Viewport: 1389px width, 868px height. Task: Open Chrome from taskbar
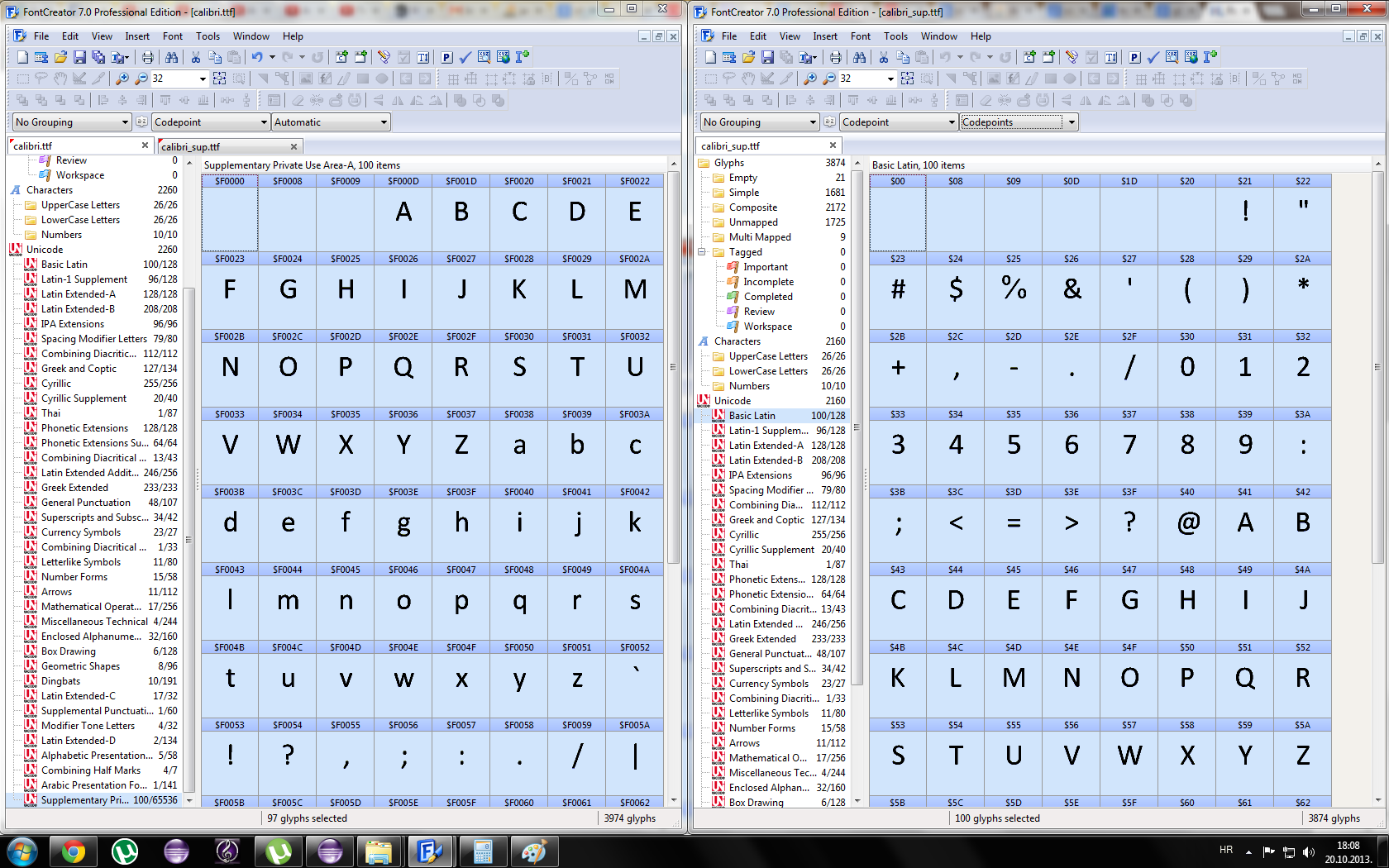point(73,851)
